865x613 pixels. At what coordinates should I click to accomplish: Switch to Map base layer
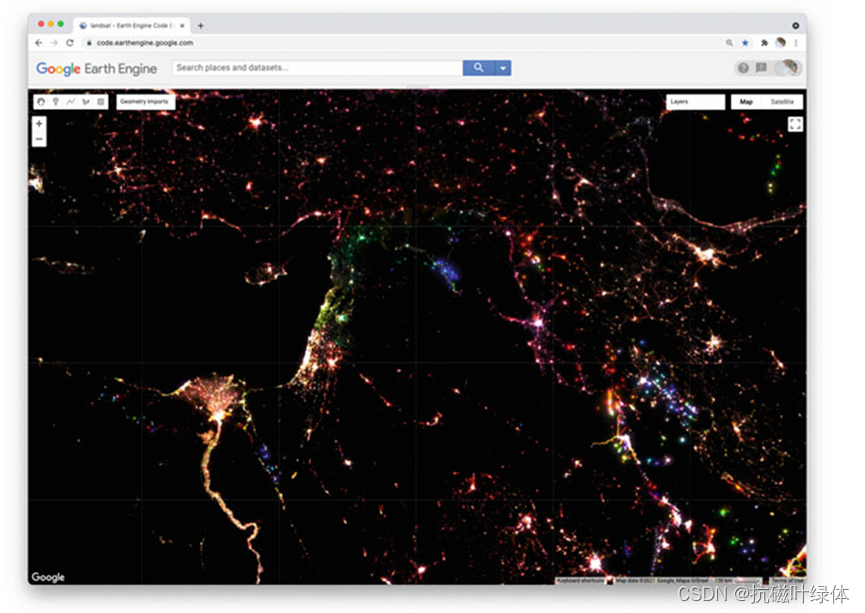coord(746,102)
